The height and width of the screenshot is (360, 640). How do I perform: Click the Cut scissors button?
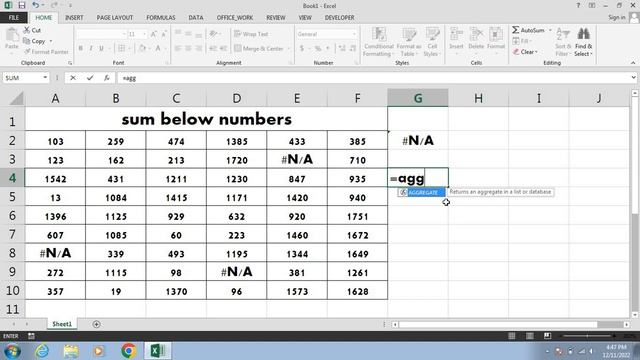point(32,30)
